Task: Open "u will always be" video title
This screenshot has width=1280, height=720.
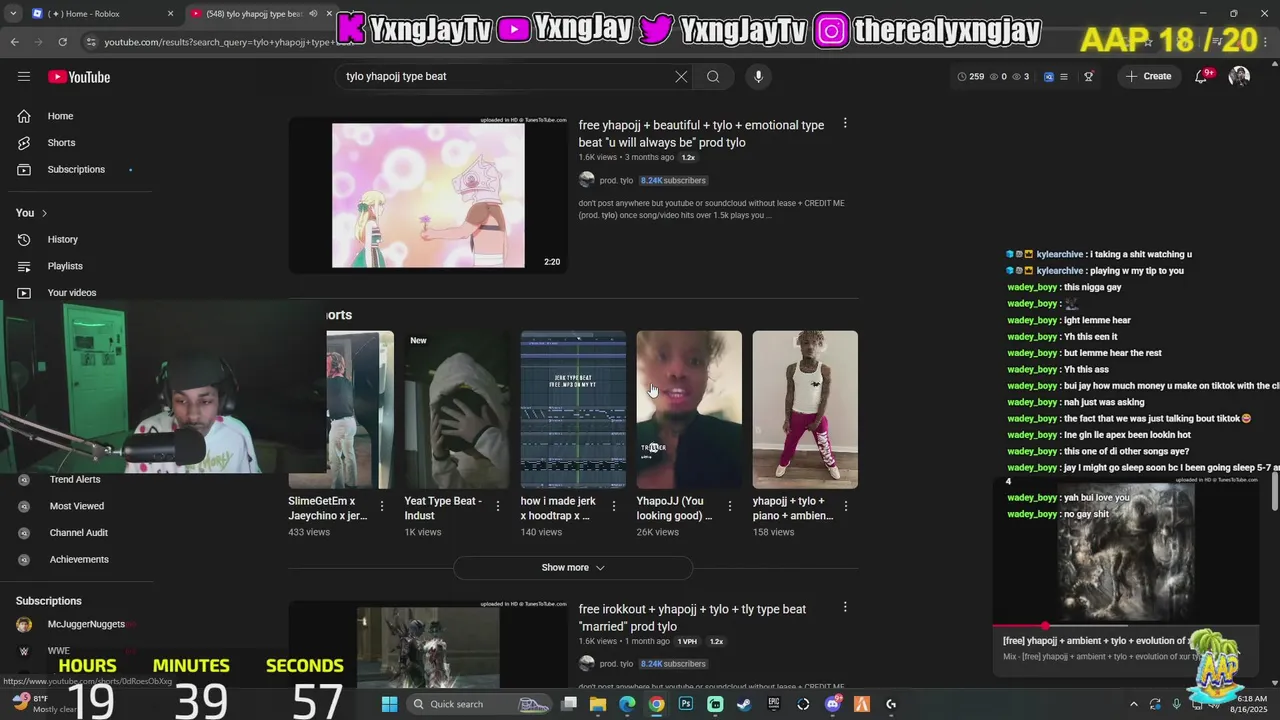Action: coord(702,134)
